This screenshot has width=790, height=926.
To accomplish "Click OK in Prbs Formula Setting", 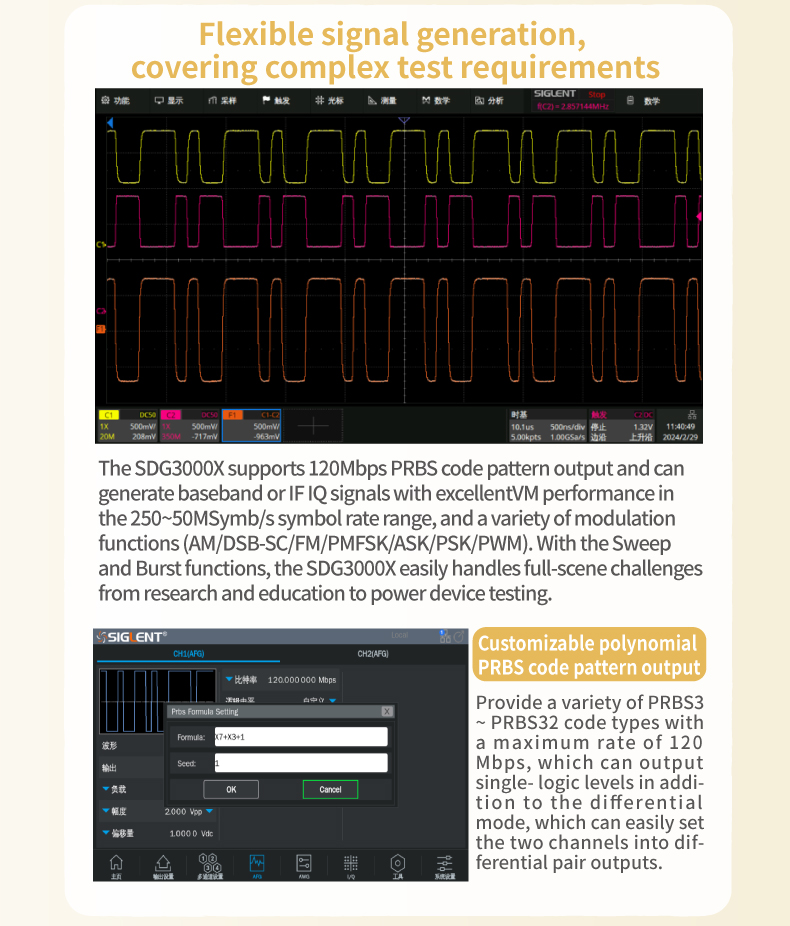I will pos(231,789).
